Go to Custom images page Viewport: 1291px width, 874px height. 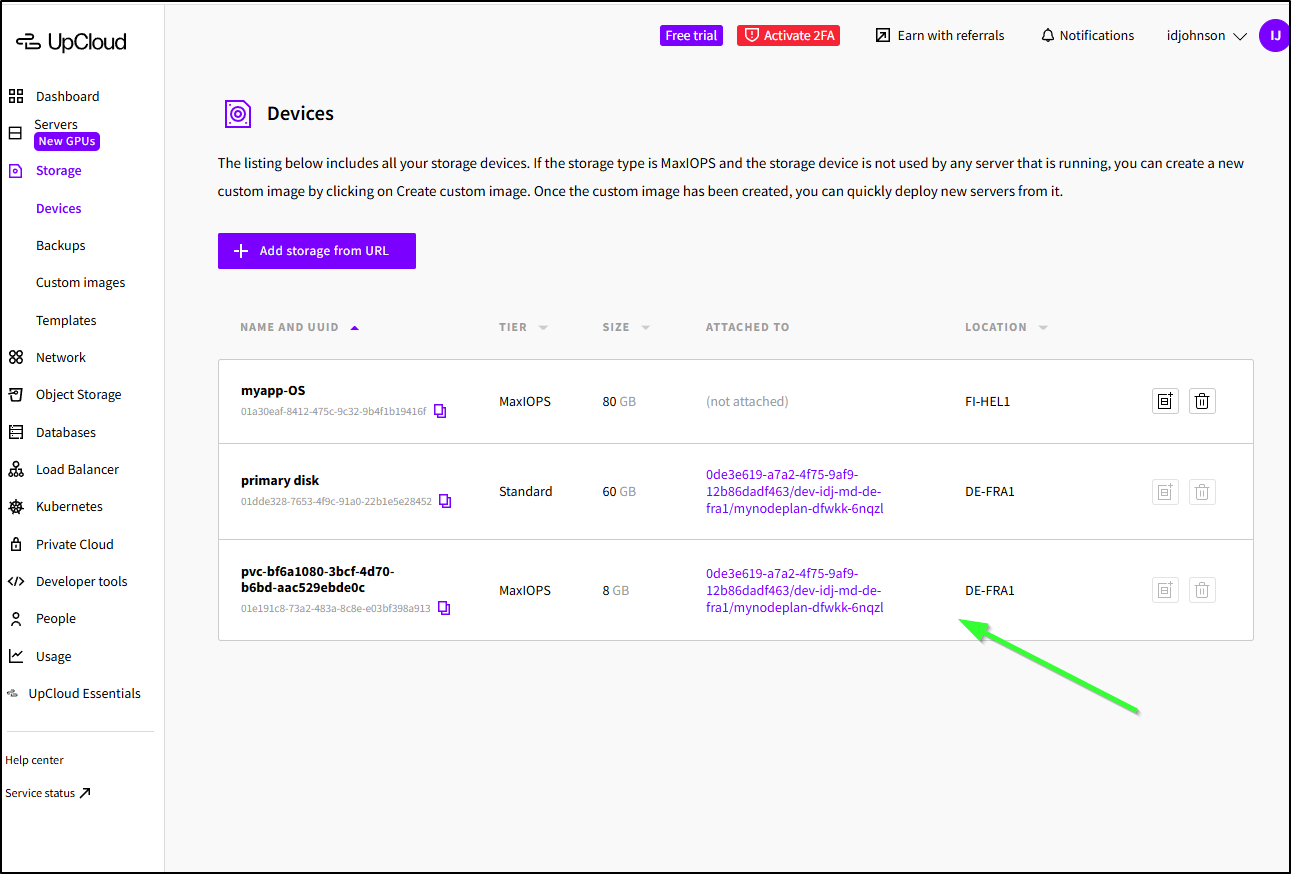[81, 283]
